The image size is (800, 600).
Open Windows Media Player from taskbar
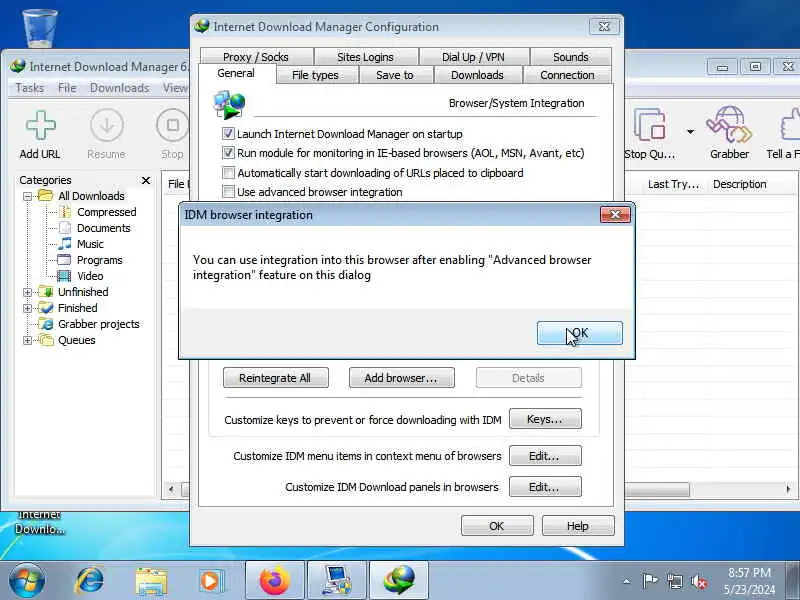click(211, 581)
